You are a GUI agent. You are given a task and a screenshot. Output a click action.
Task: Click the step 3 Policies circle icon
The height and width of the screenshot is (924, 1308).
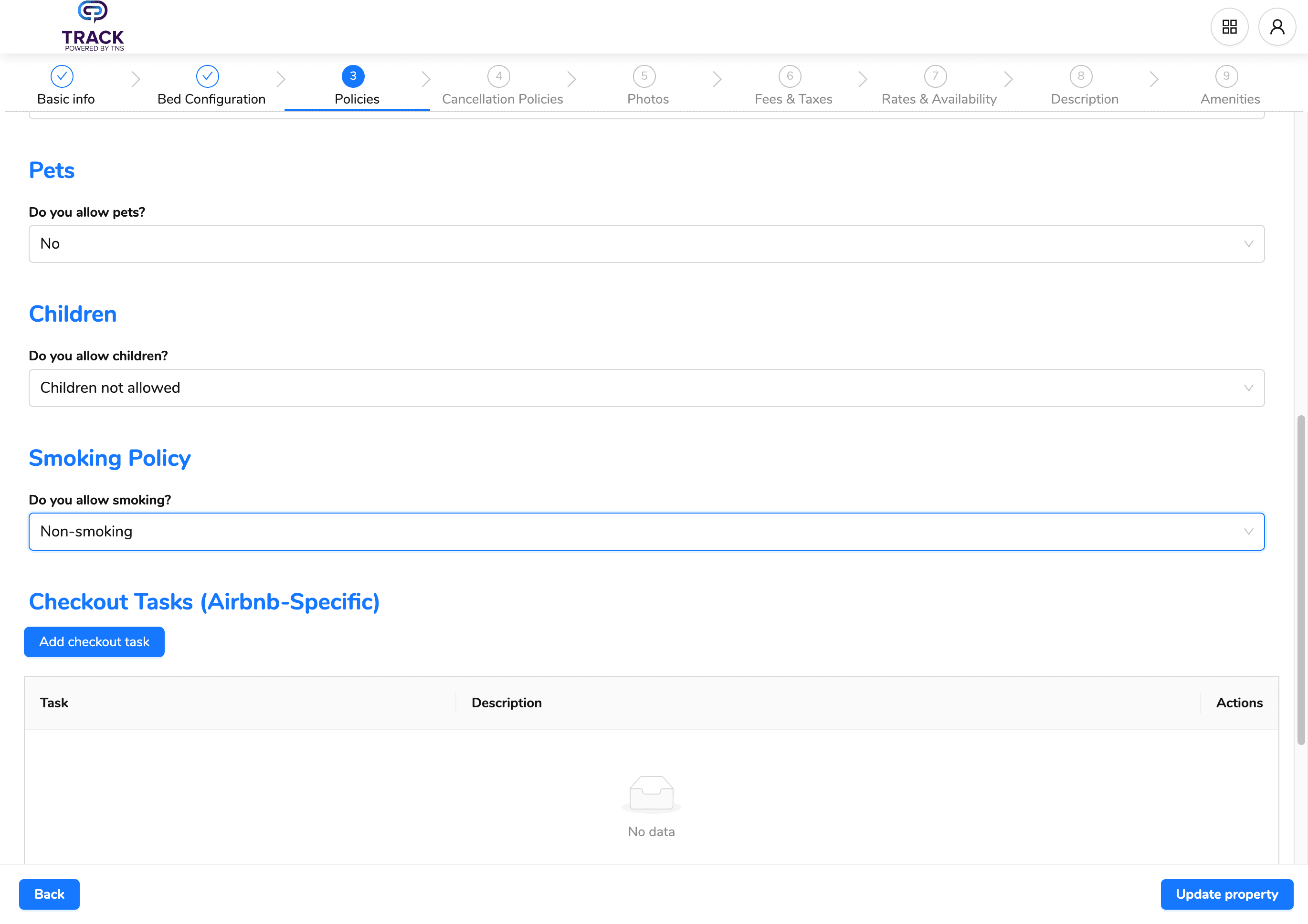click(x=353, y=76)
